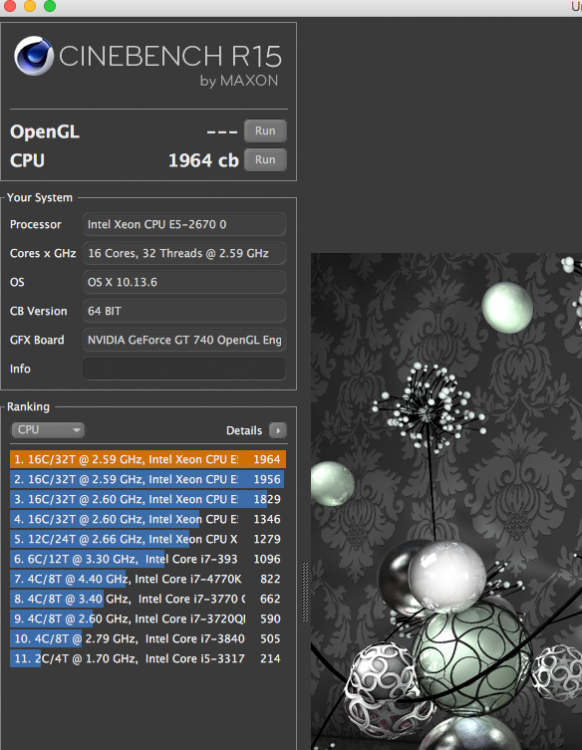
Task: Select ranking row 3 scoring 1829
Action: [148, 499]
